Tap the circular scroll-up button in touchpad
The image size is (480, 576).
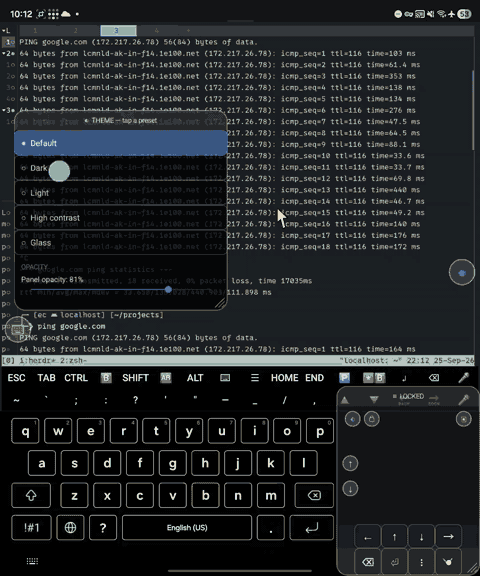point(350,464)
